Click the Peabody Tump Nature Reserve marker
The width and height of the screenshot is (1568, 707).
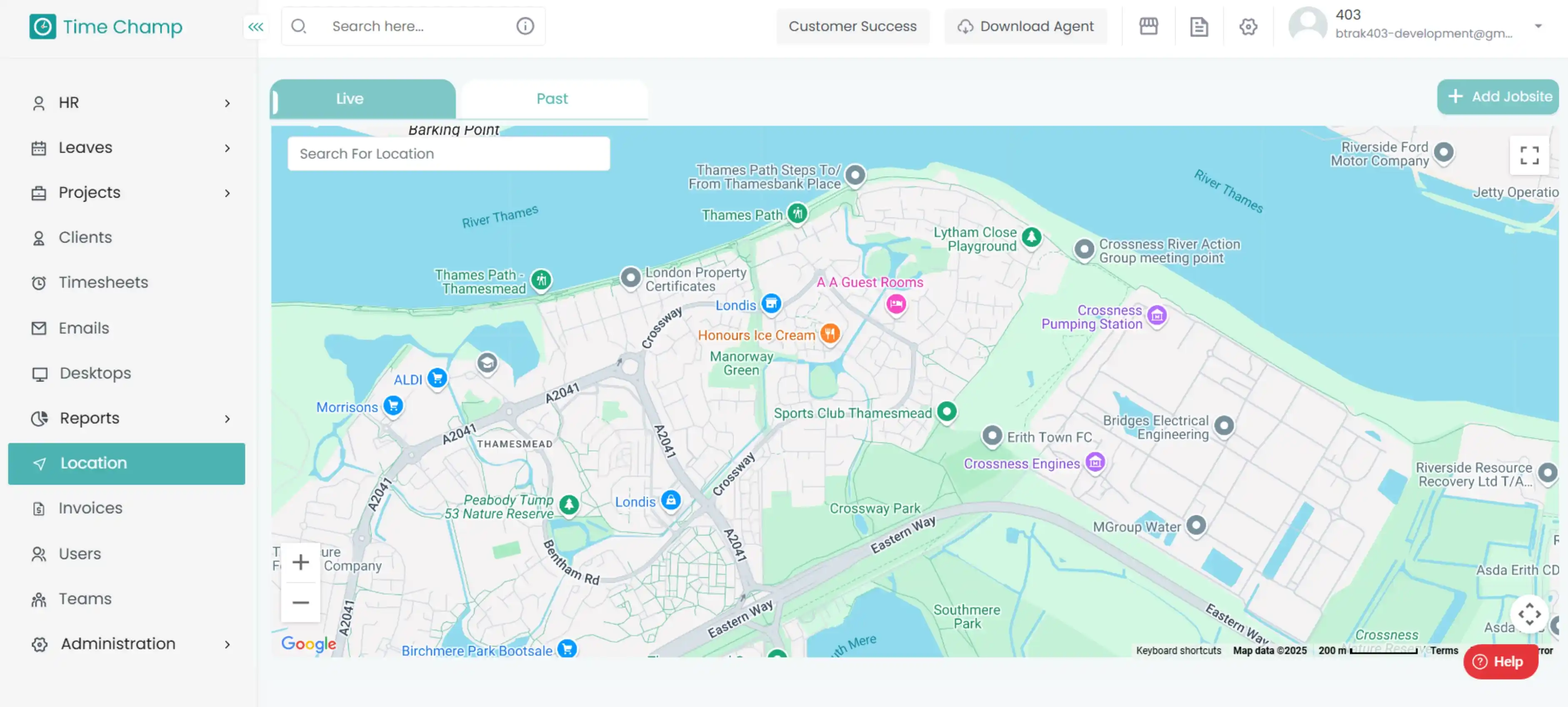pos(569,504)
